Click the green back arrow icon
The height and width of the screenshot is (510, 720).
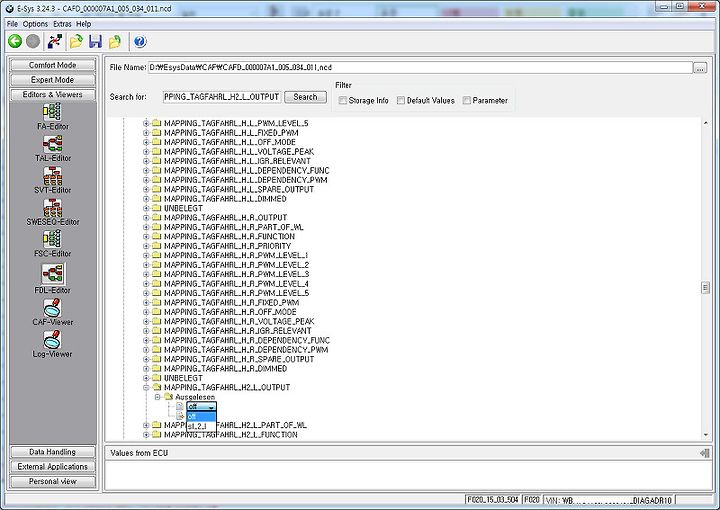[15, 42]
